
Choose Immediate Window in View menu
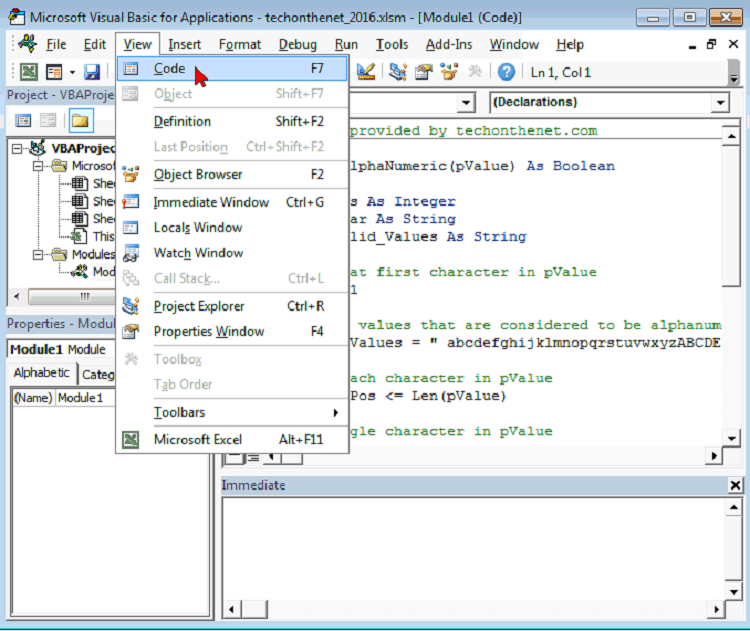tap(232, 202)
